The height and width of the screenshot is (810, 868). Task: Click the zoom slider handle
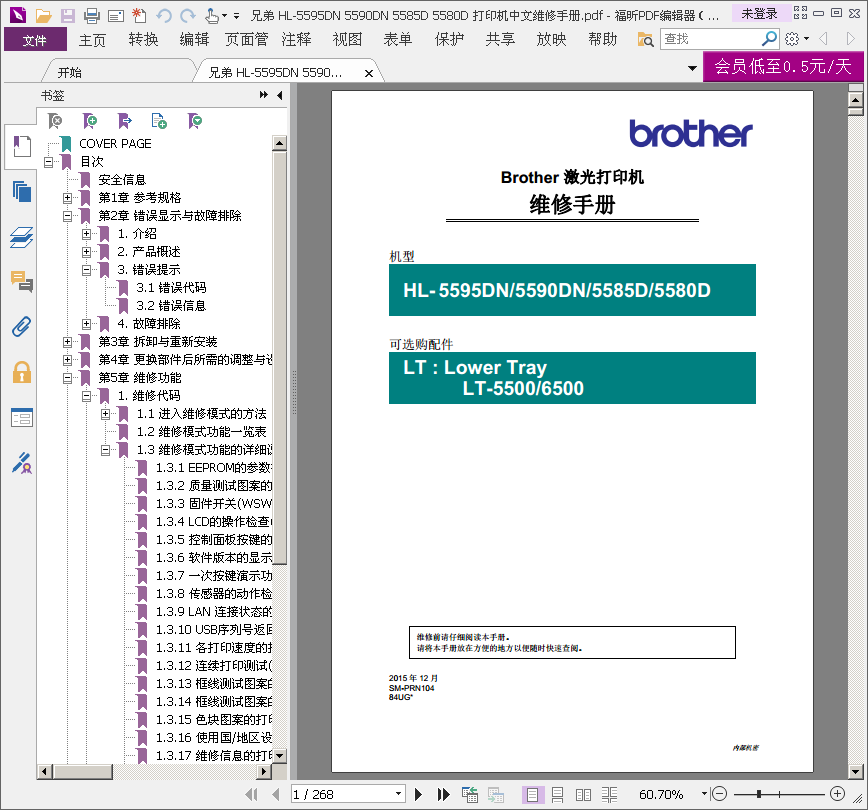coord(759,794)
